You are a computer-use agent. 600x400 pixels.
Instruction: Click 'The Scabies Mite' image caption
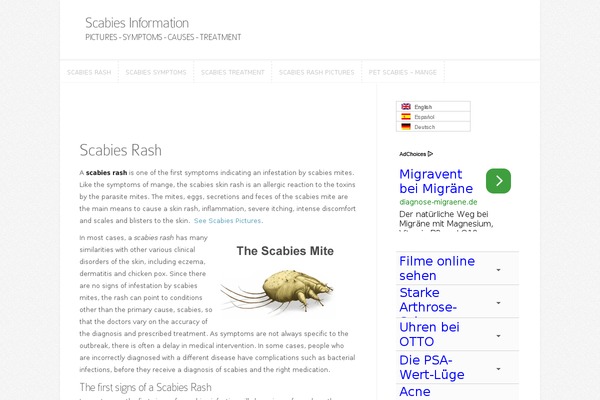[285, 251]
